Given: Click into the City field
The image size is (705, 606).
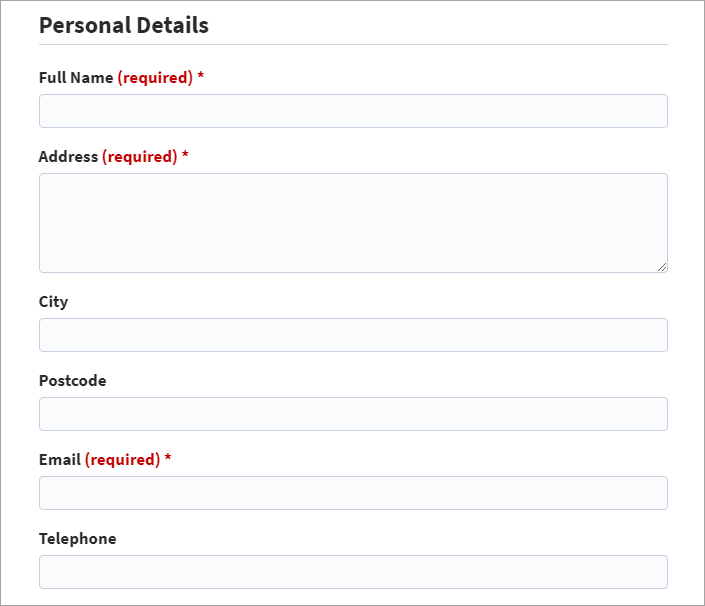Looking at the screenshot, I should click(x=353, y=335).
